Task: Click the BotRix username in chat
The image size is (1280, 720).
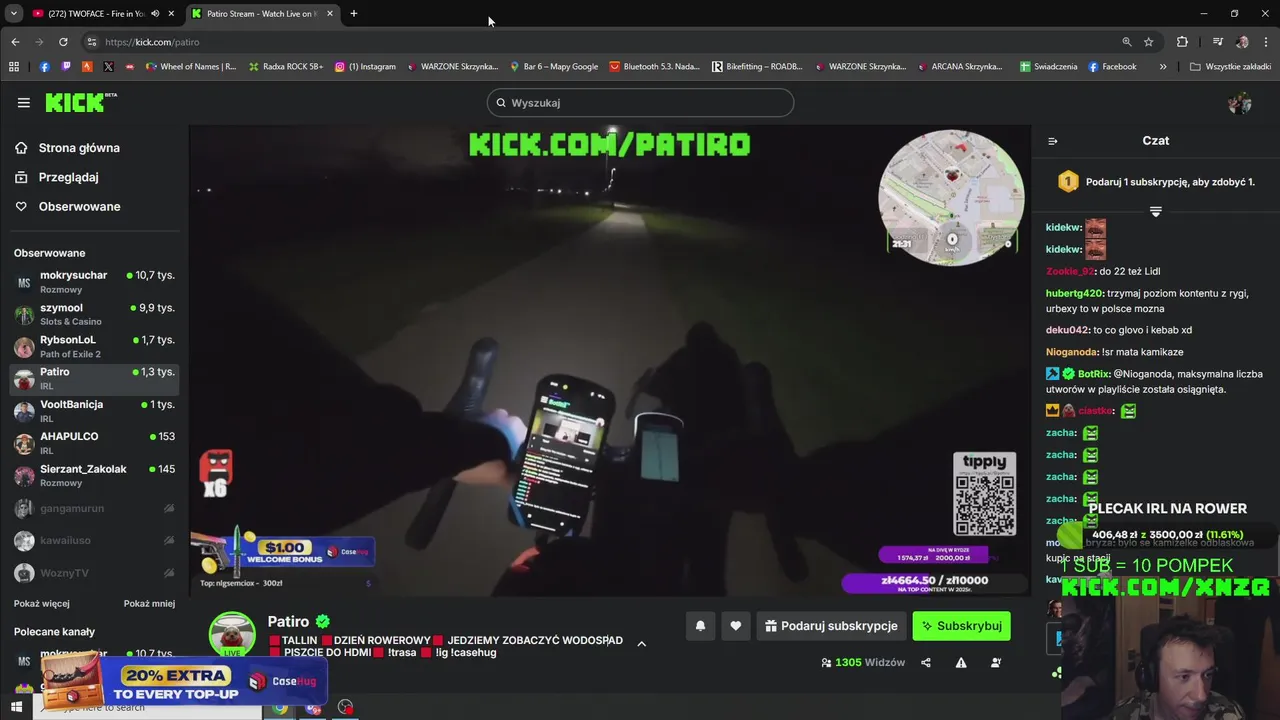Action: coord(1093,374)
